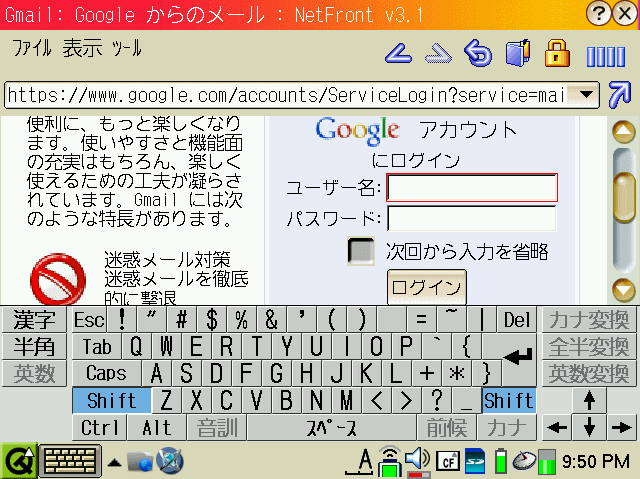
Task: Open the wireless network tray icon
Action: [389, 461]
